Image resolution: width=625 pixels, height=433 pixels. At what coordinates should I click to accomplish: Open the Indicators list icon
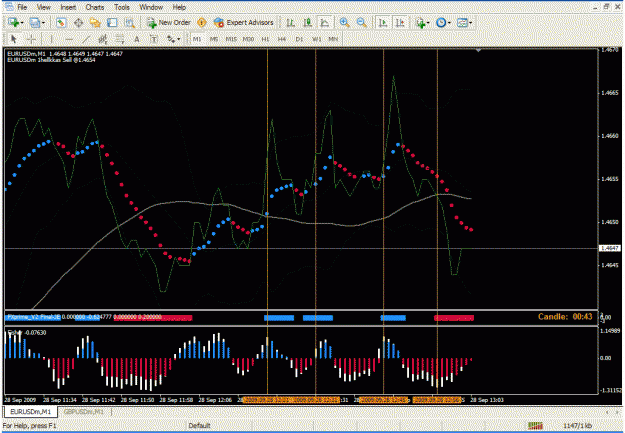(x=421, y=23)
